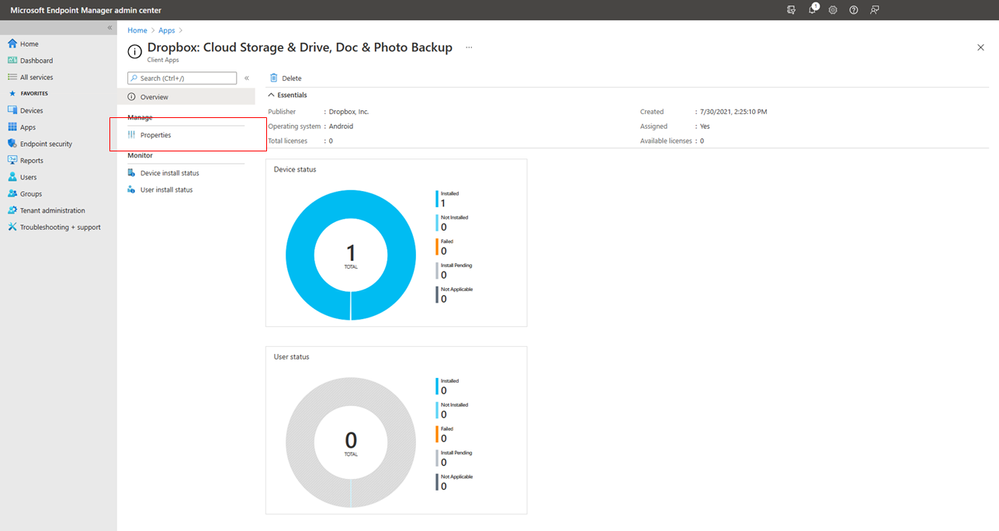Click Device status Install Pending legend entry

point(454,270)
